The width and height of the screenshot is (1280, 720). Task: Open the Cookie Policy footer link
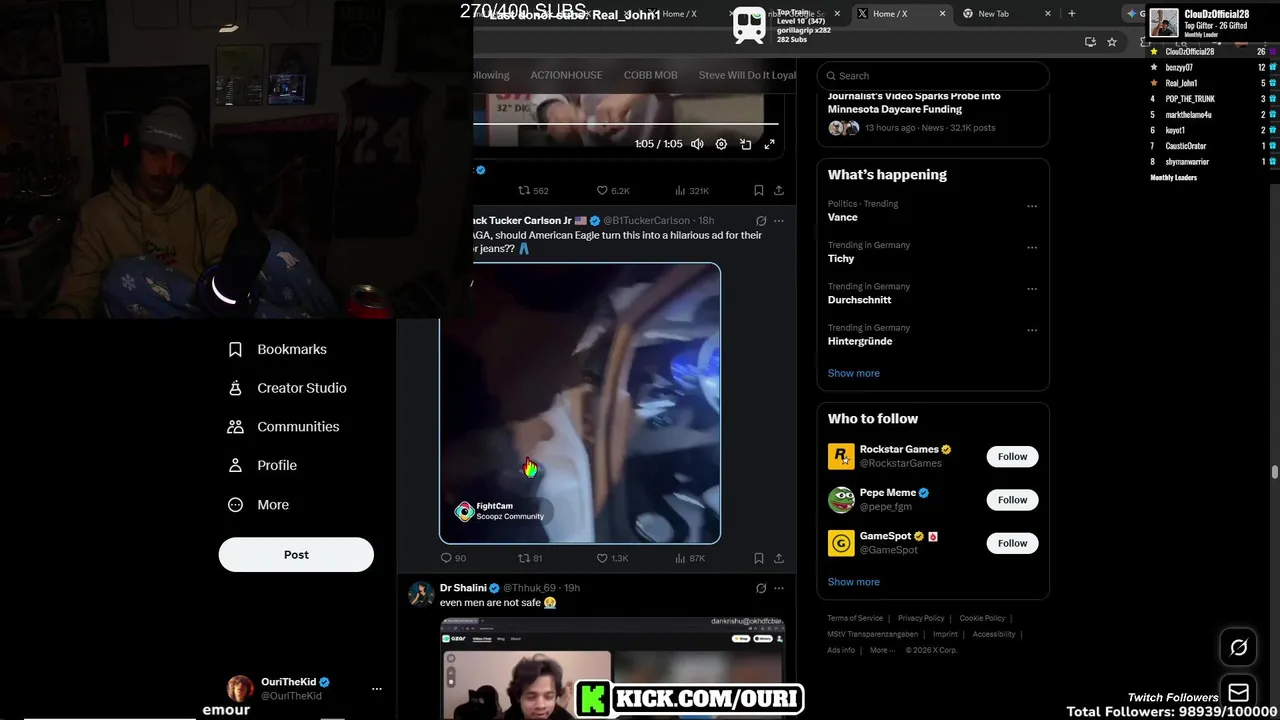pyautogui.click(x=982, y=618)
